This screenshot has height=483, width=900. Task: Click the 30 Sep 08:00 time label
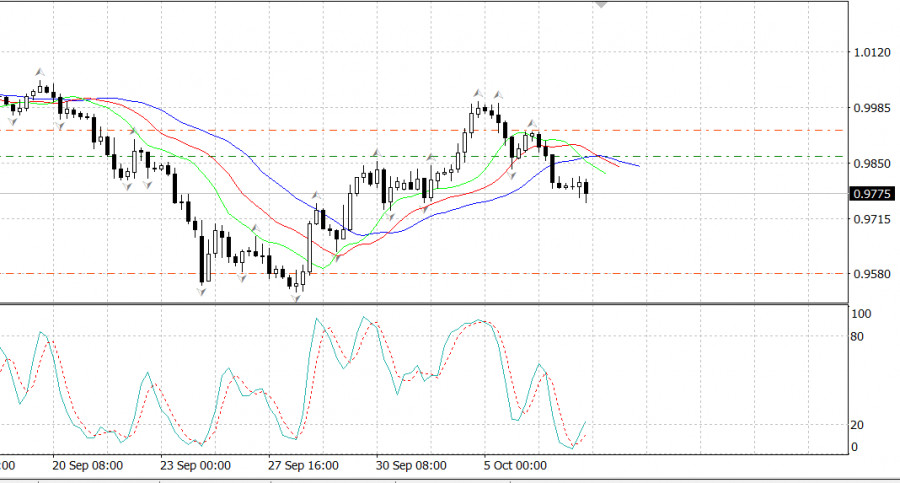[x=409, y=466]
